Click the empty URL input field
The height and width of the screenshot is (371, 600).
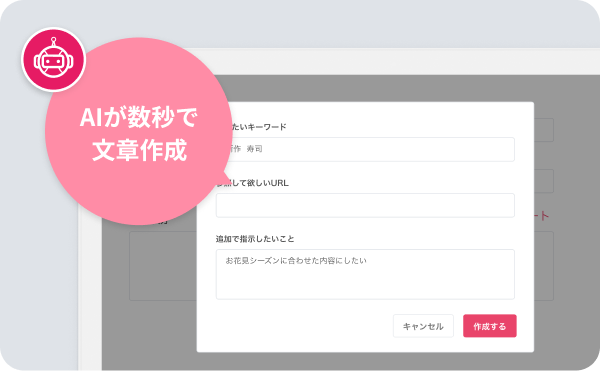[x=365, y=205]
